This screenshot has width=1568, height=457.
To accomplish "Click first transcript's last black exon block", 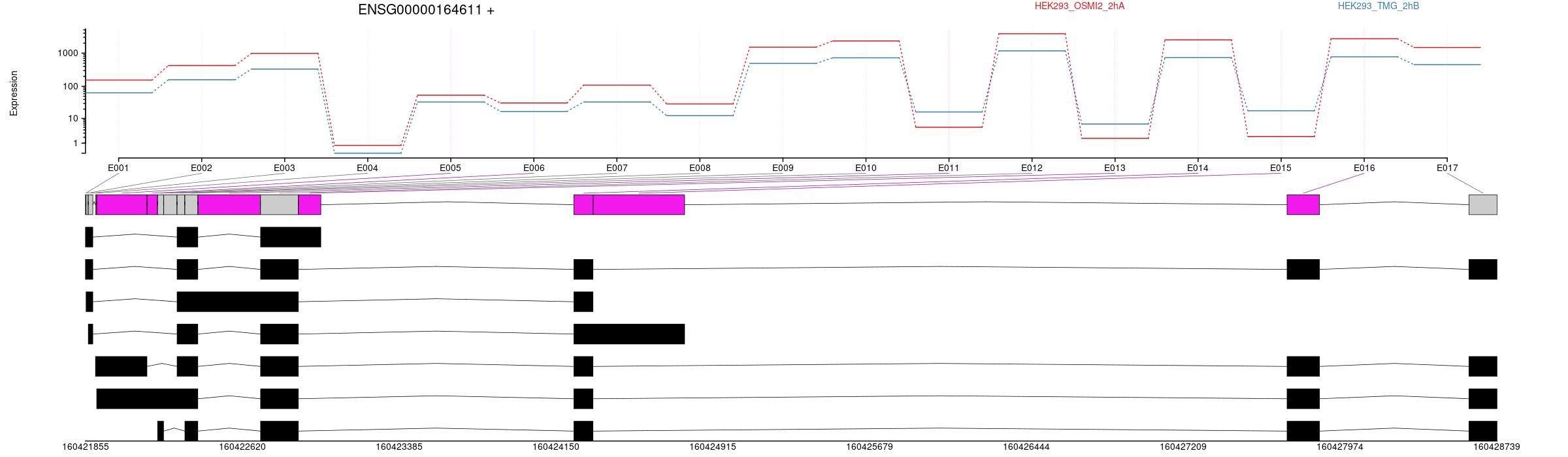I will click(x=291, y=237).
